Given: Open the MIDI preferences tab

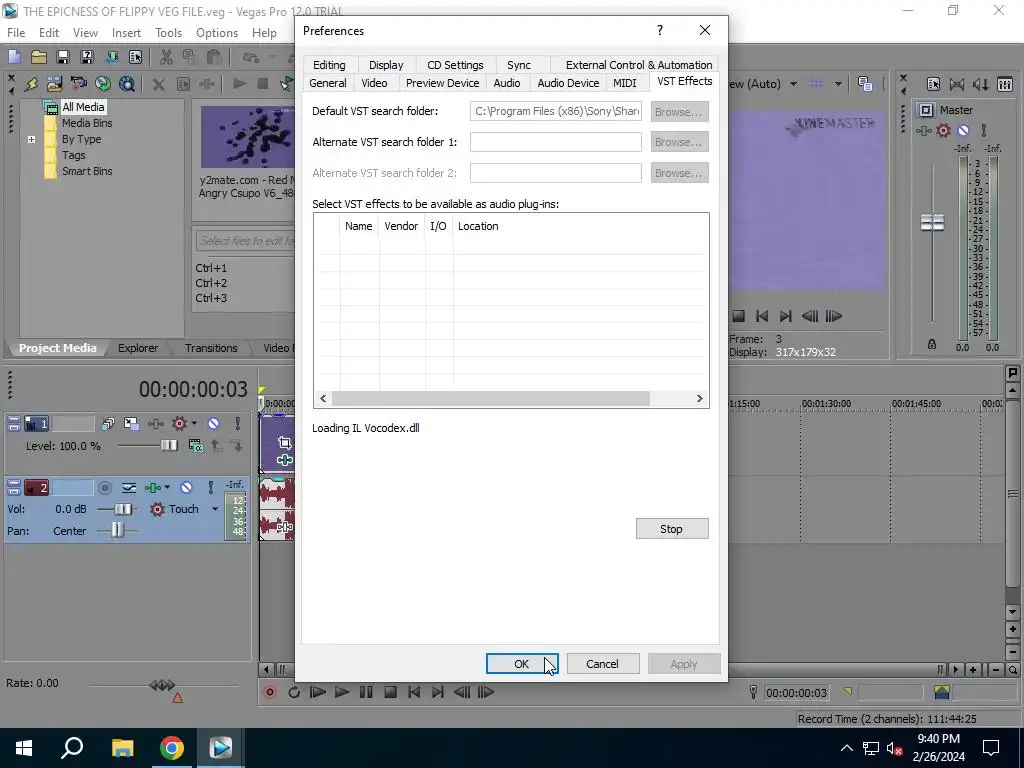Looking at the screenshot, I should [x=624, y=83].
